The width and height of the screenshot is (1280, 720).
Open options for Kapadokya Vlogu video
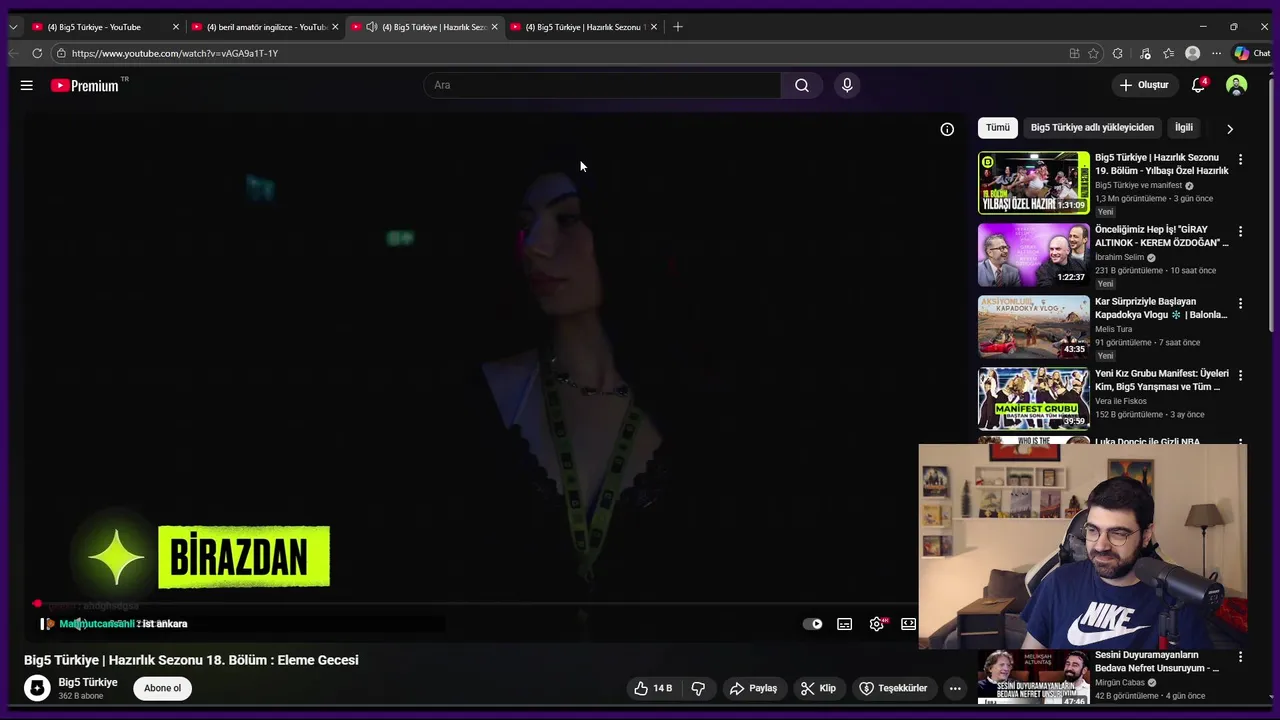[1240, 304]
